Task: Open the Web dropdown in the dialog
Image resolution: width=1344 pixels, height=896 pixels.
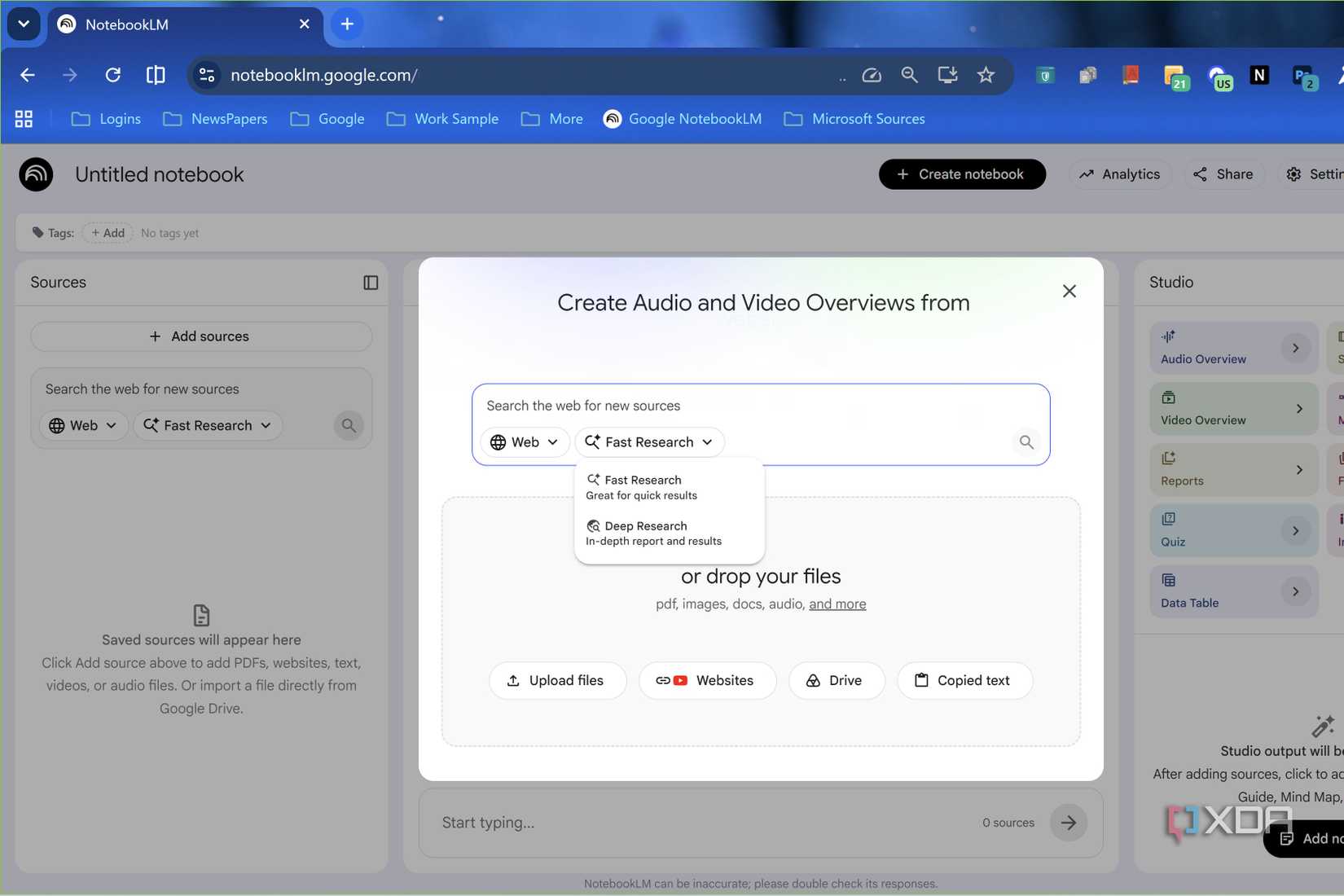Action: coord(525,441)
